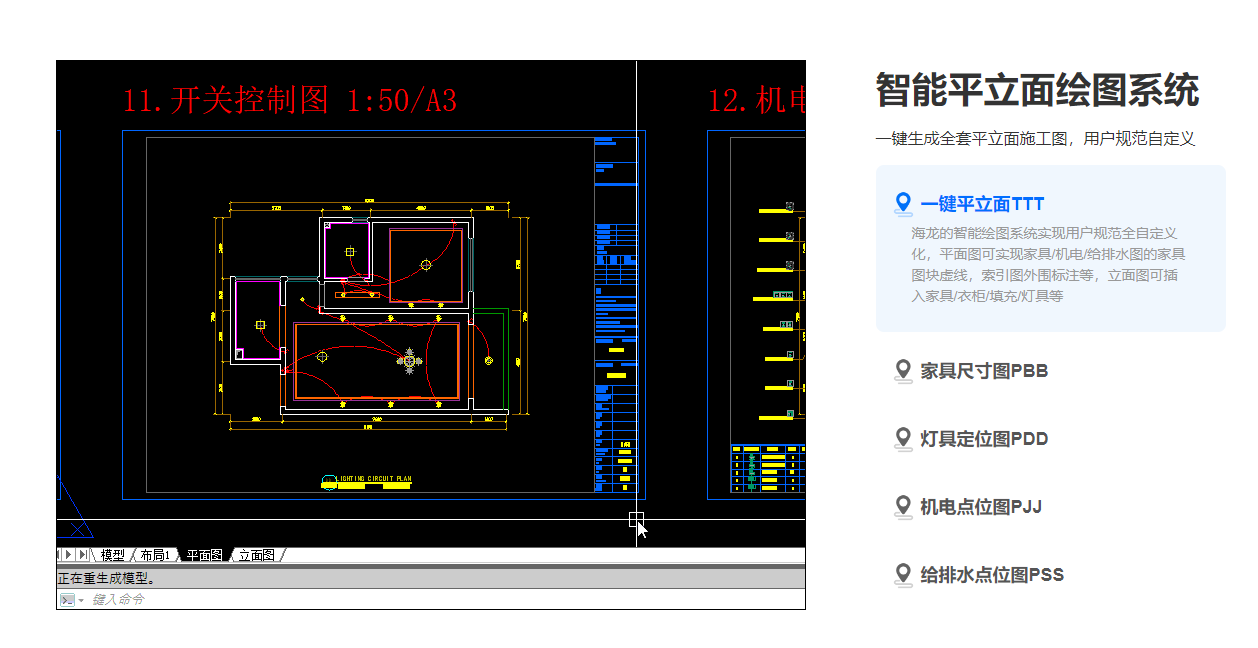
Task: Select the 平面图 tab
Action: point(205,554)
